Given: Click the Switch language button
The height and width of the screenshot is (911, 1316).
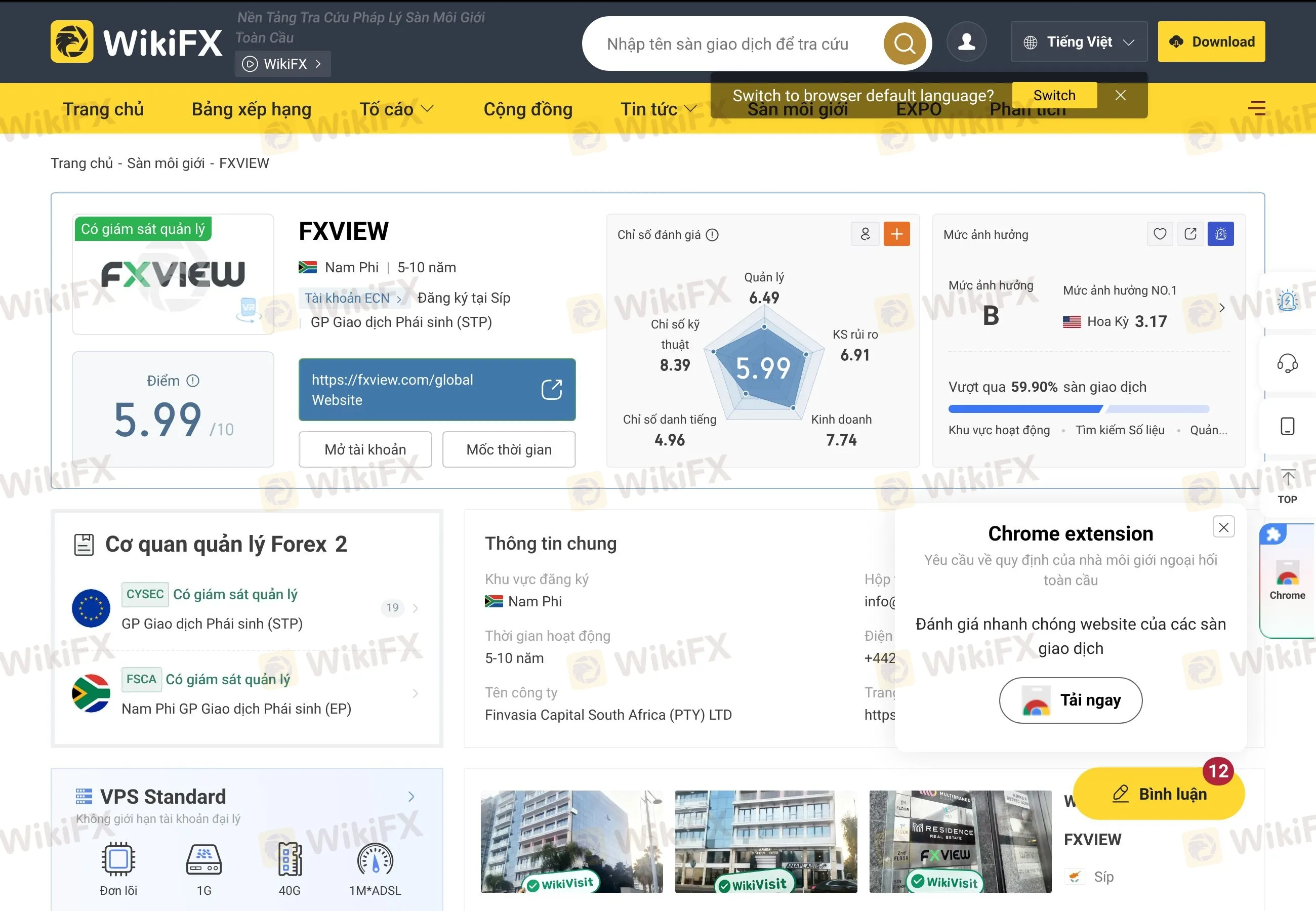Looking at the screenshot, I should point(1054,95).
